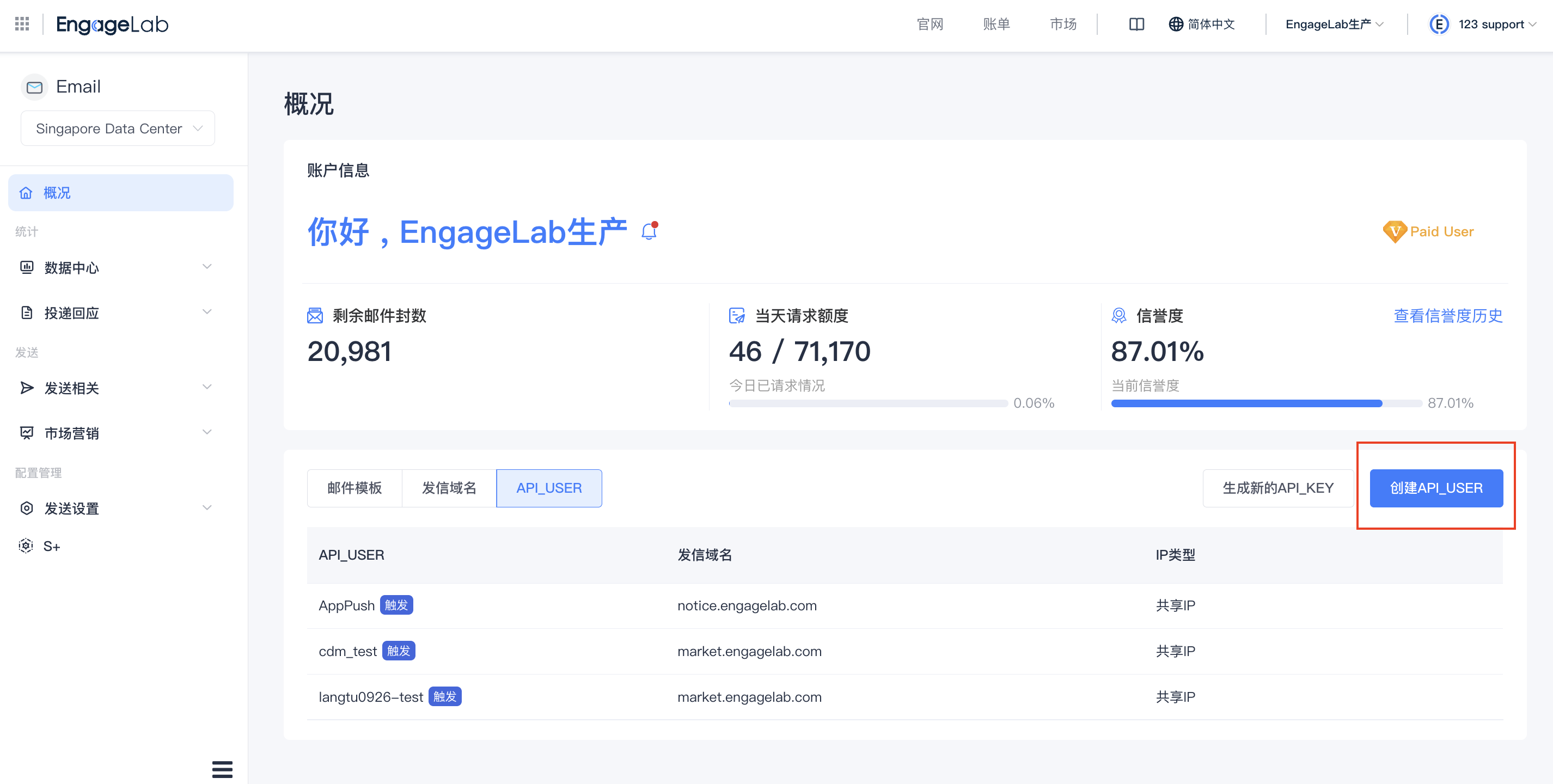Open the Singapore Data Center dropdown
The image size is (1553, 784).
[x=117, y=128]
